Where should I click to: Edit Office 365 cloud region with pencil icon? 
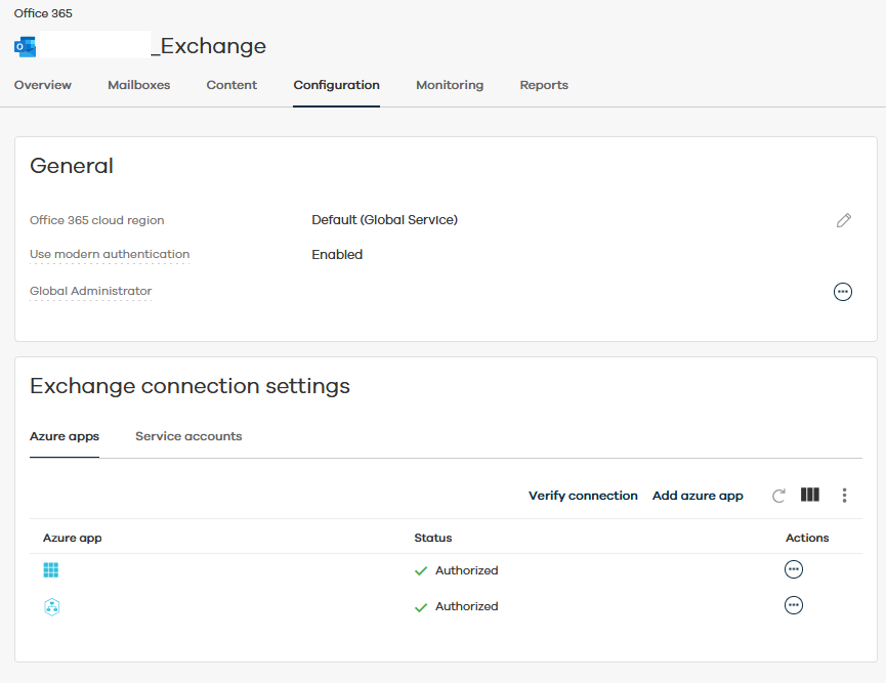click(x=844, y=220)
